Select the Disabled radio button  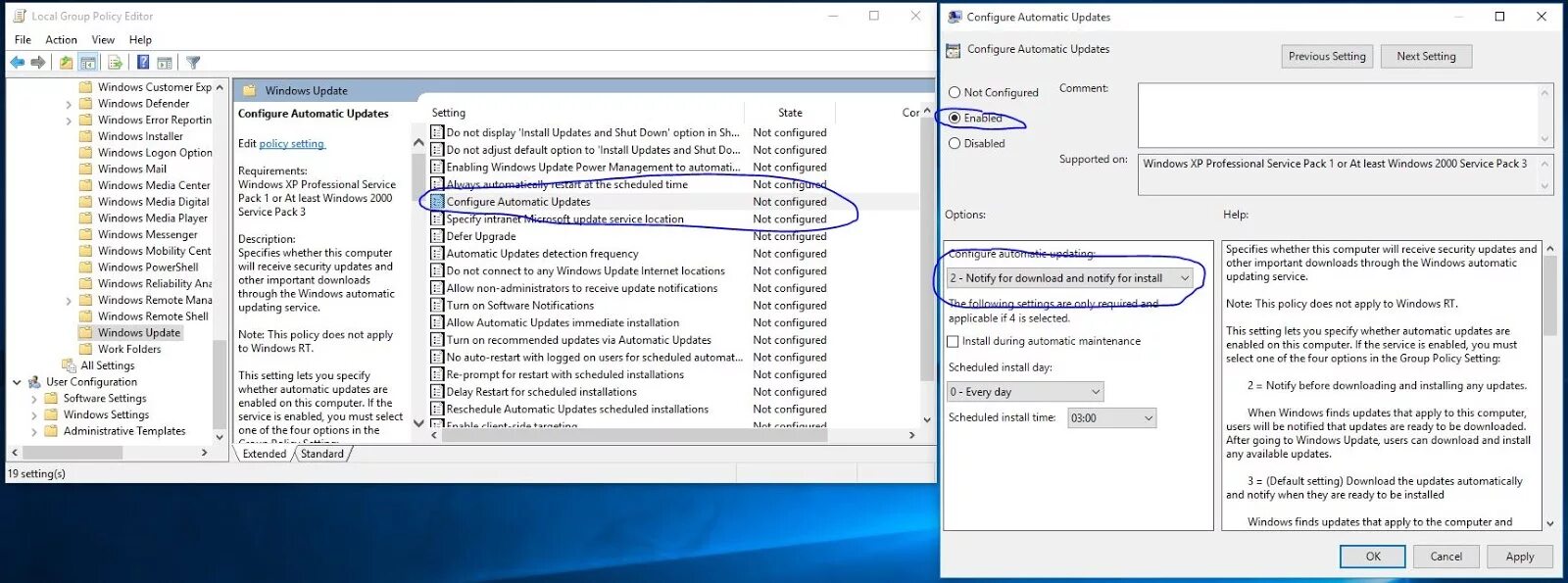tap(955, 144)
